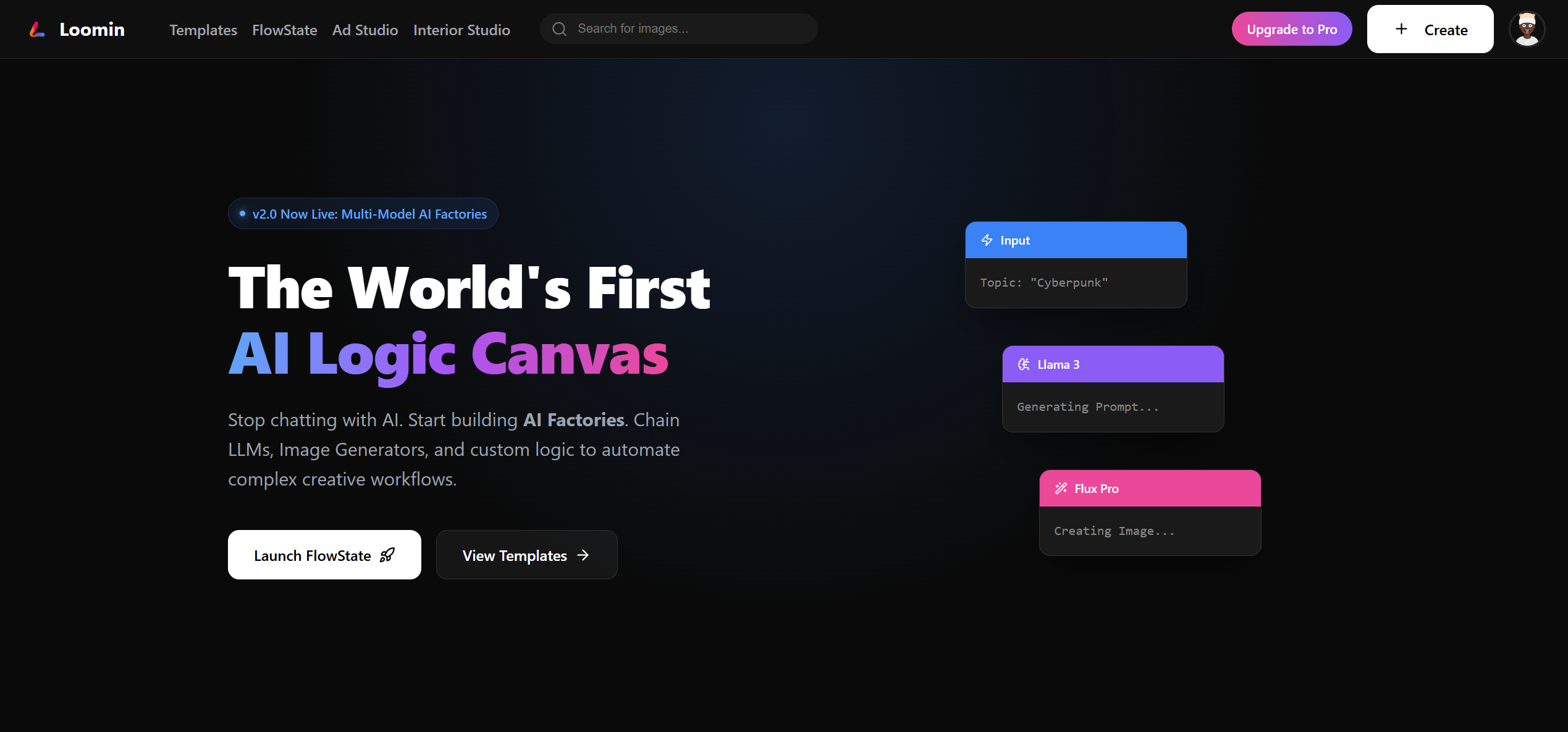Click the magic wand Flux Pro icon
Screen dimensions: 1568x732
[1061, 489]
